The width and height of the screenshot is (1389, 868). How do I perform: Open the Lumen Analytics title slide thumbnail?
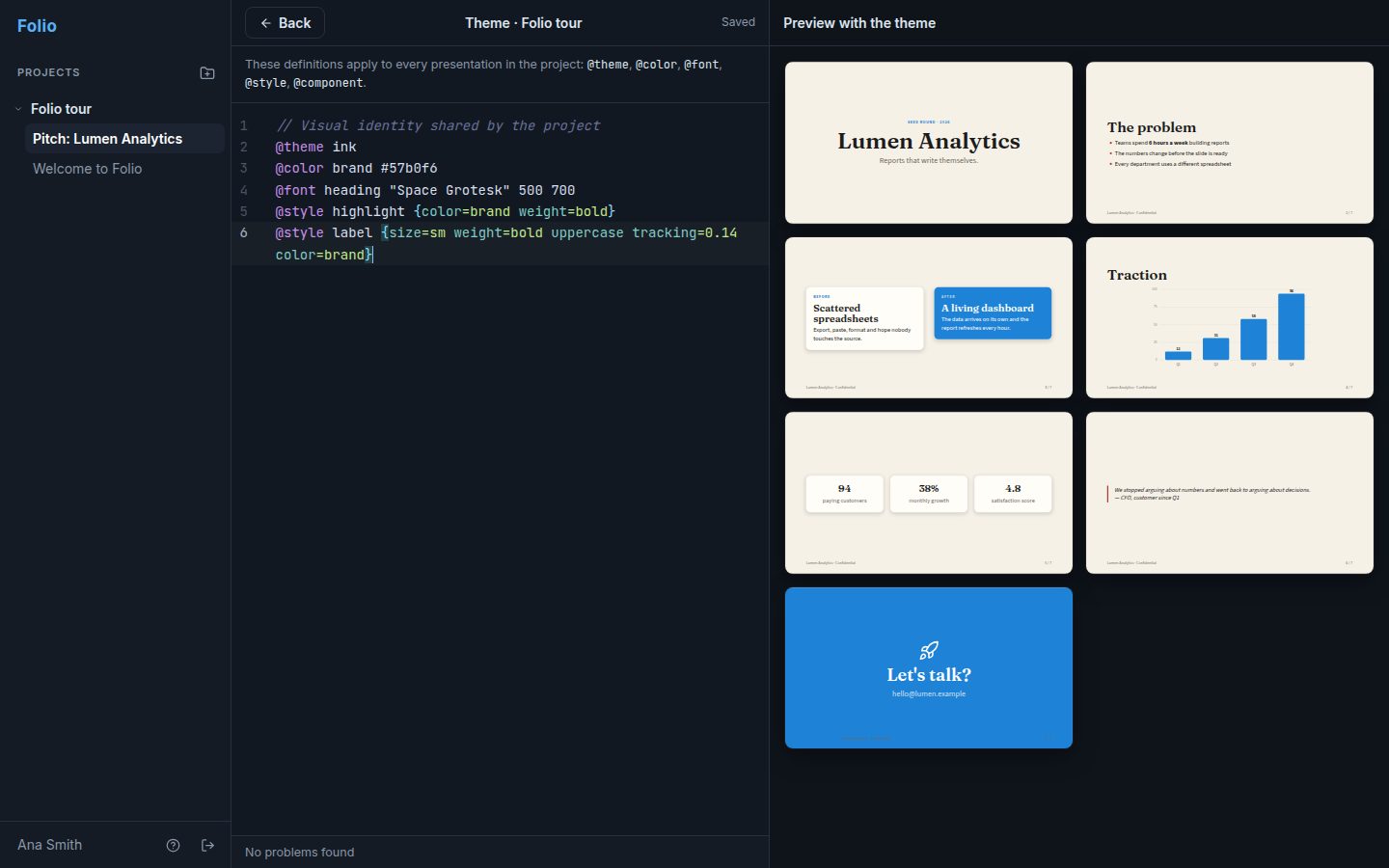point(929,143)
